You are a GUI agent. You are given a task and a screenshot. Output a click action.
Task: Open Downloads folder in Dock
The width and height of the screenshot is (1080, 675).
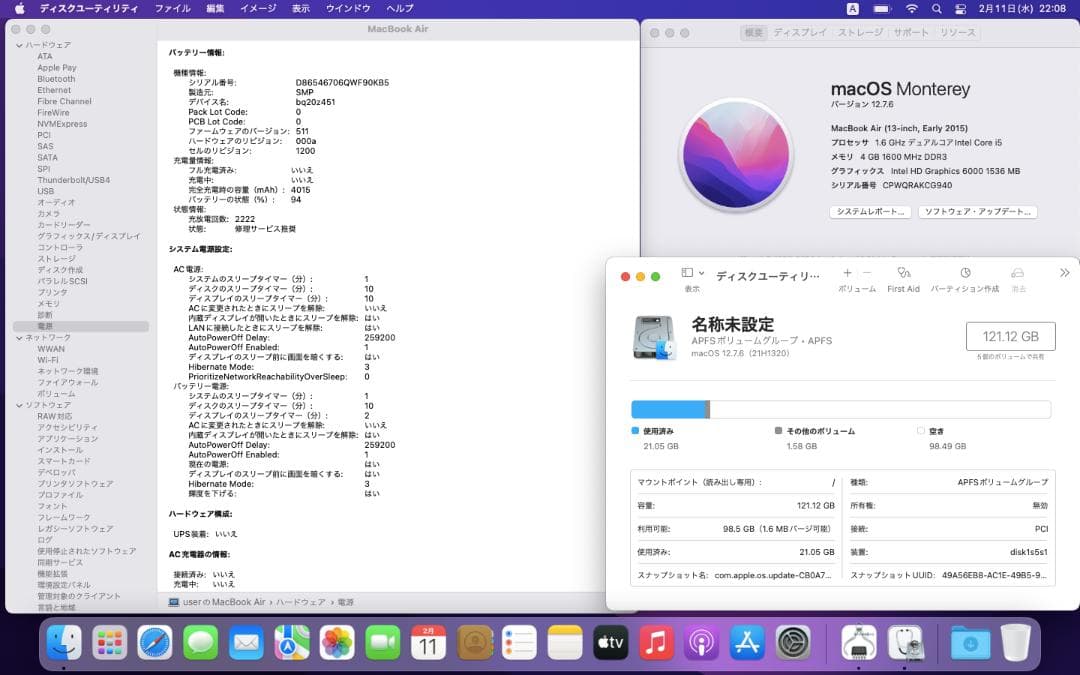(970, 643)
